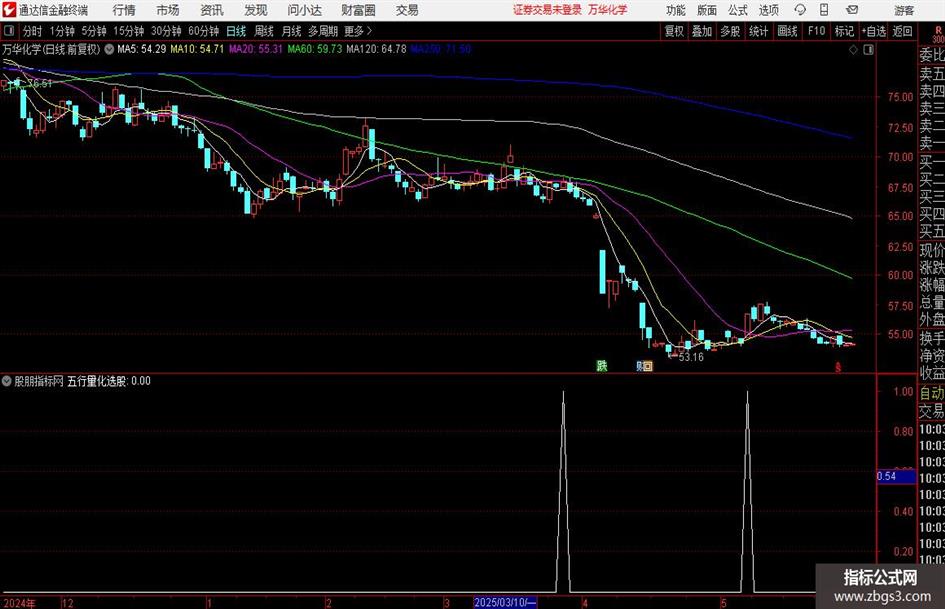Click the MA60: 59.73 label
945x609 pixels.
point(315,49)
